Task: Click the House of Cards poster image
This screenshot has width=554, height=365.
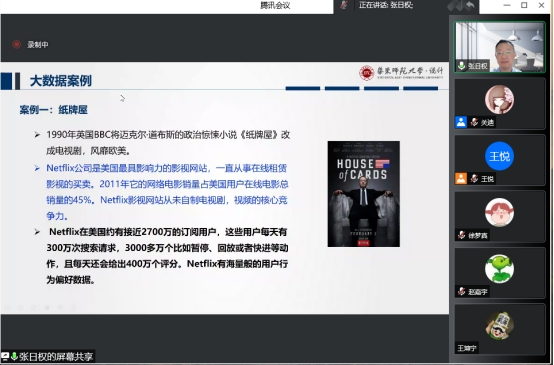Action: click(x=364, y=194)
